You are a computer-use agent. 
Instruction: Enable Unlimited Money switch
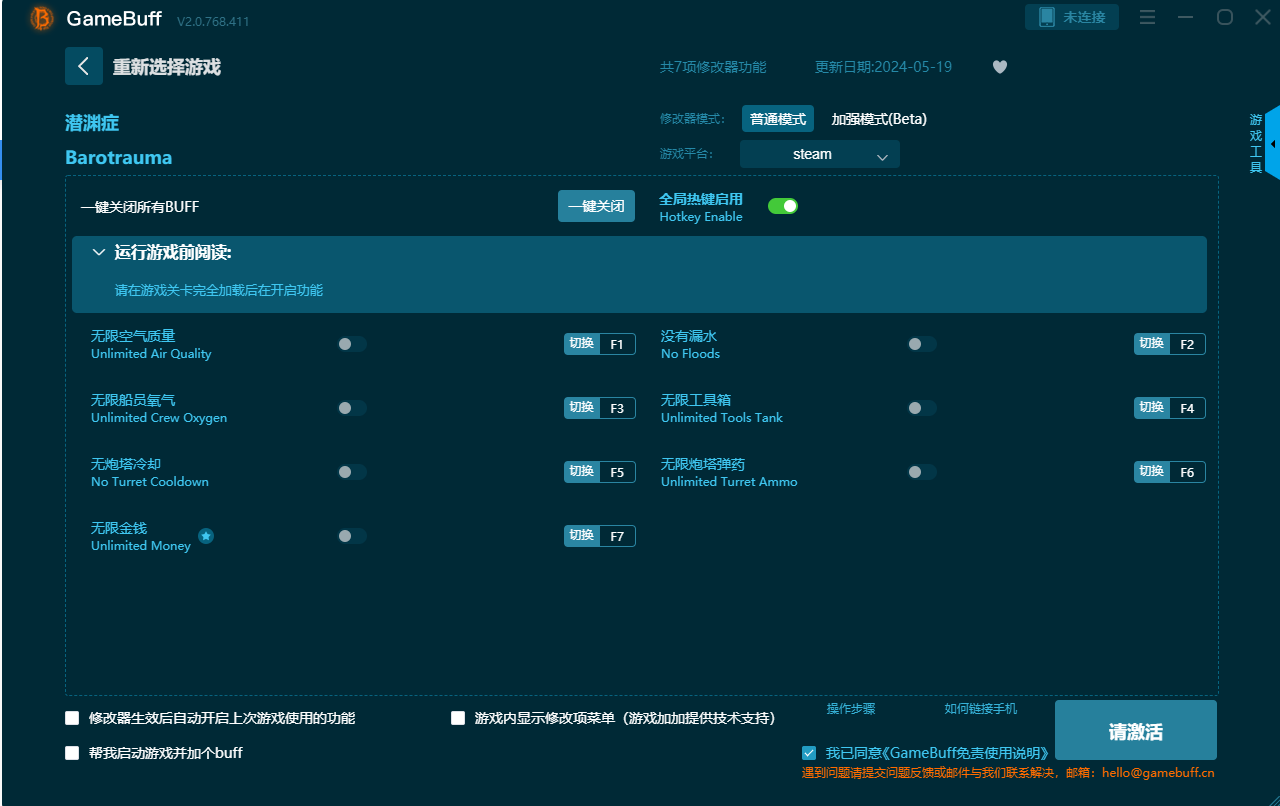coord(352,536)
